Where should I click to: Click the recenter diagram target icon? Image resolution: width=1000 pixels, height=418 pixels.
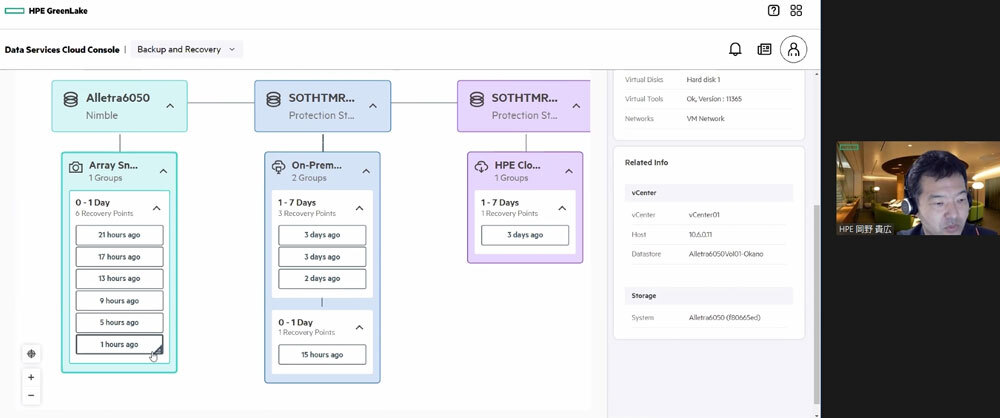tap(31, 353)
